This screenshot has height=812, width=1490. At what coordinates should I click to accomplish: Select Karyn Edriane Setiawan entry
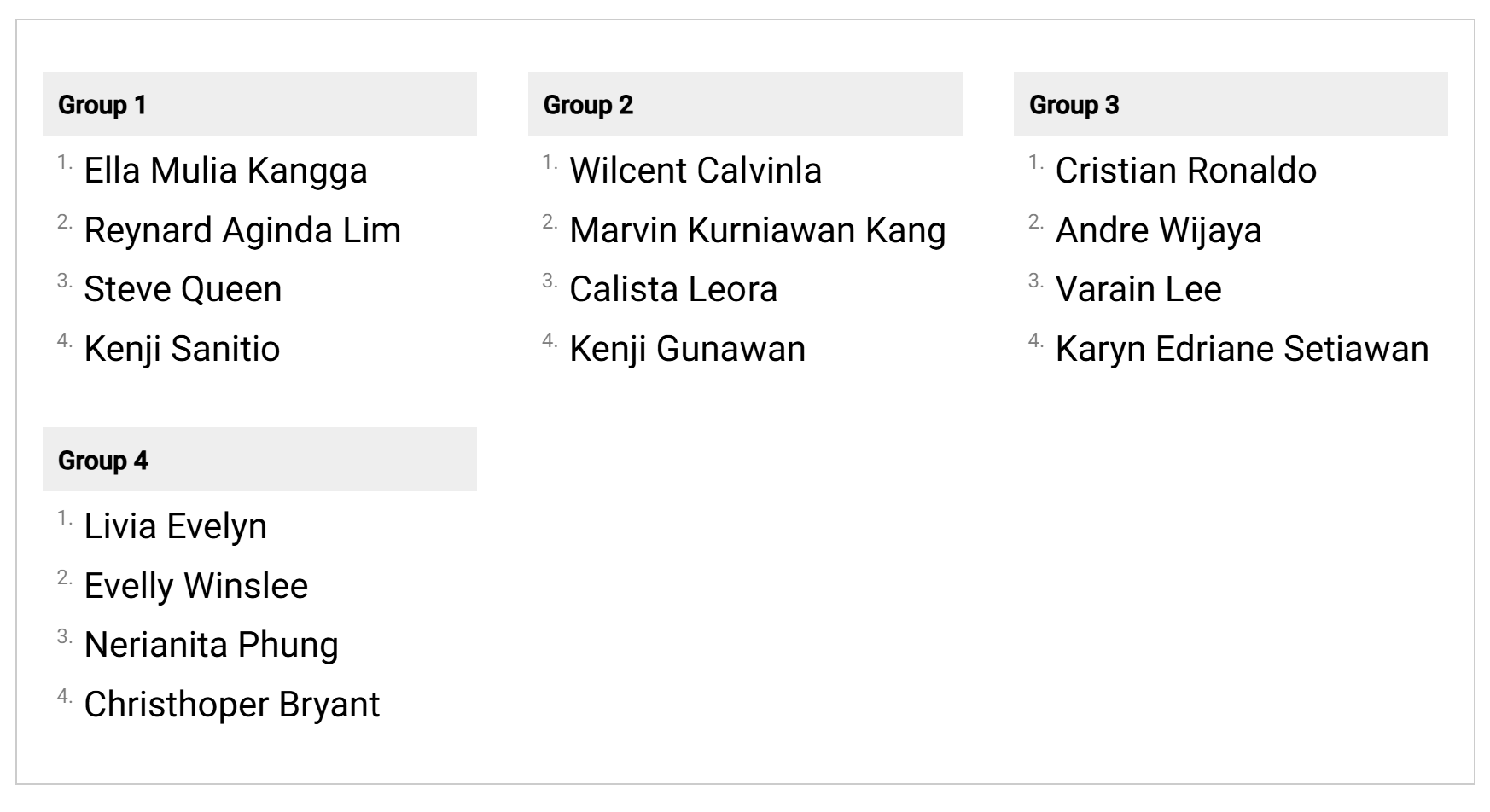tap(1242, 349)
